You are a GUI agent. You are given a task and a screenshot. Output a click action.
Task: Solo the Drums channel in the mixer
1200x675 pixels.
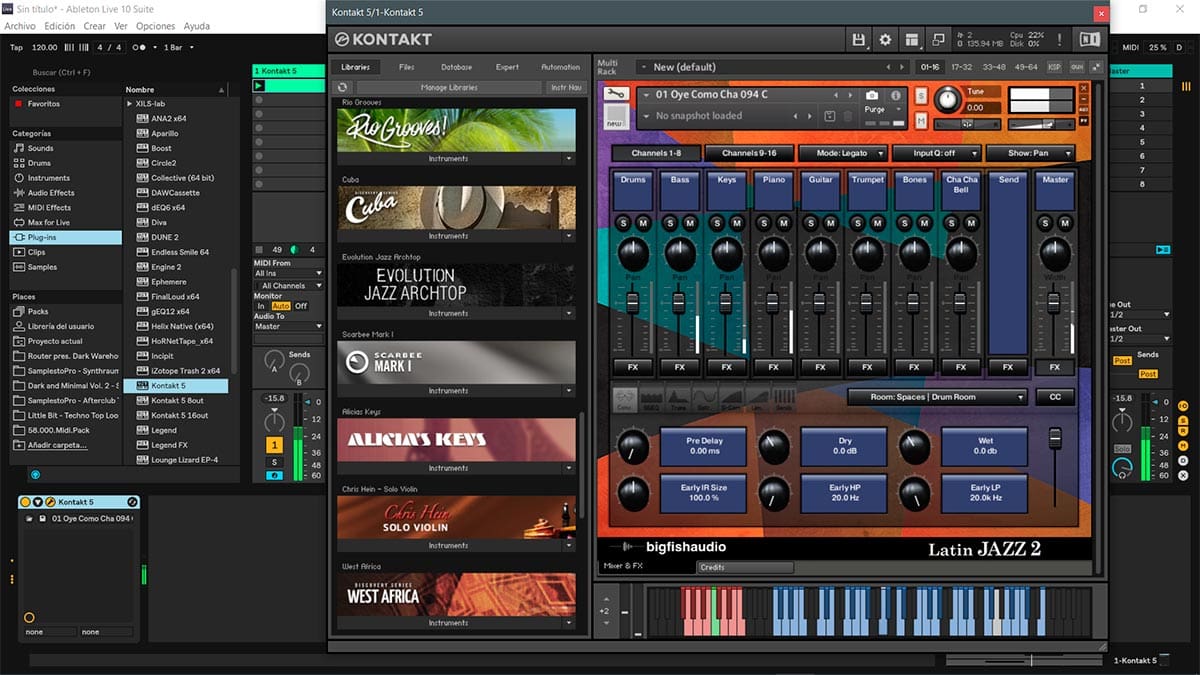623,222
